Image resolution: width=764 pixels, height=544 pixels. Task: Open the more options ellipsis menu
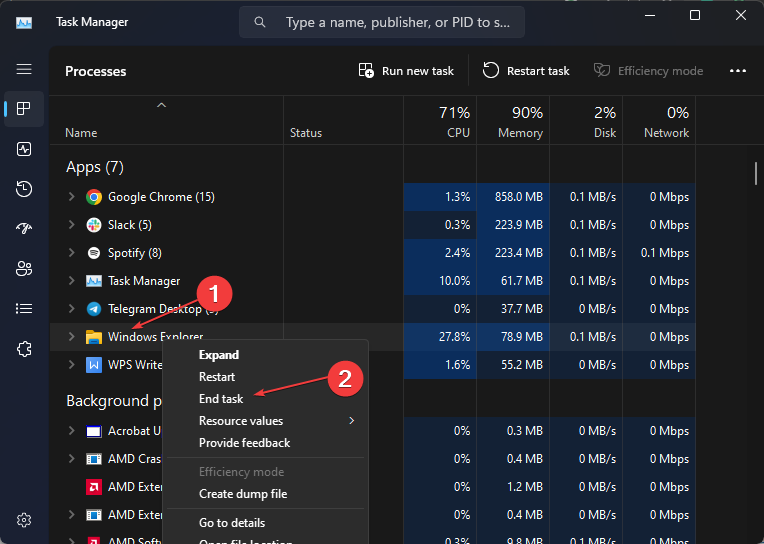[x=738, y=71]
